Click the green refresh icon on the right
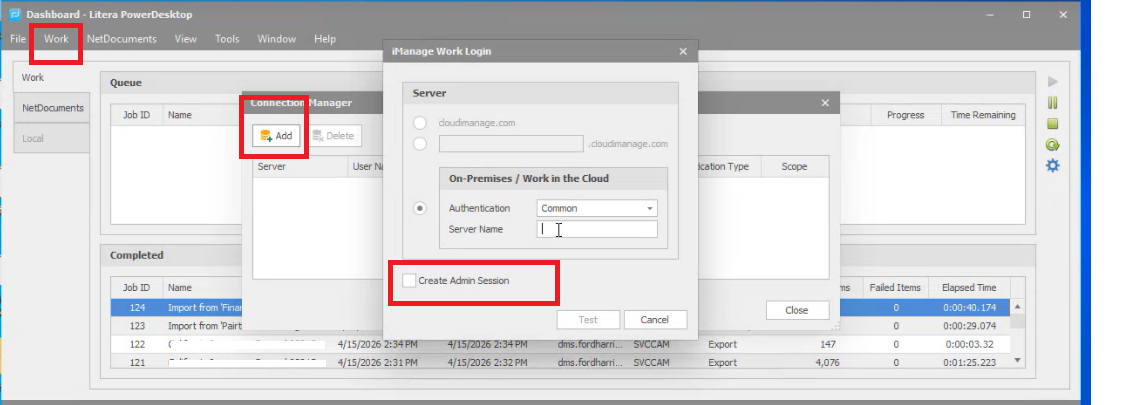Screen dimensions: 1147x405 click(x=1053, y=145)
